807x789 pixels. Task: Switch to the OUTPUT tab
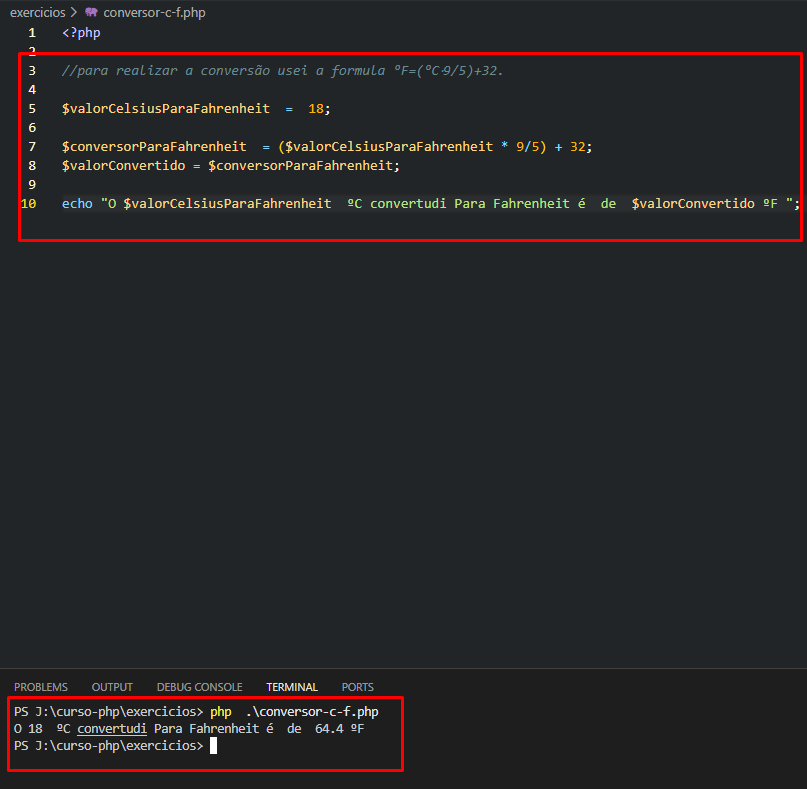pyautogui.click(x=112, y=687)
